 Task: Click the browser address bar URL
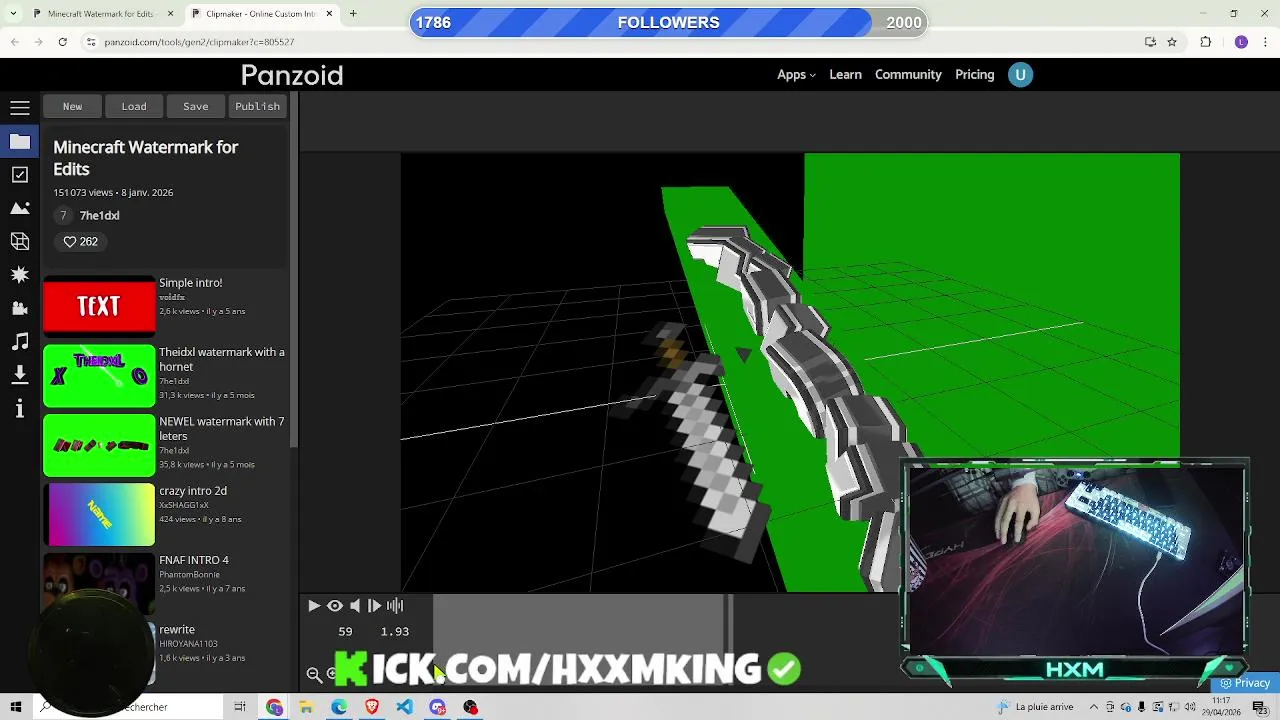tap(199, 42)
